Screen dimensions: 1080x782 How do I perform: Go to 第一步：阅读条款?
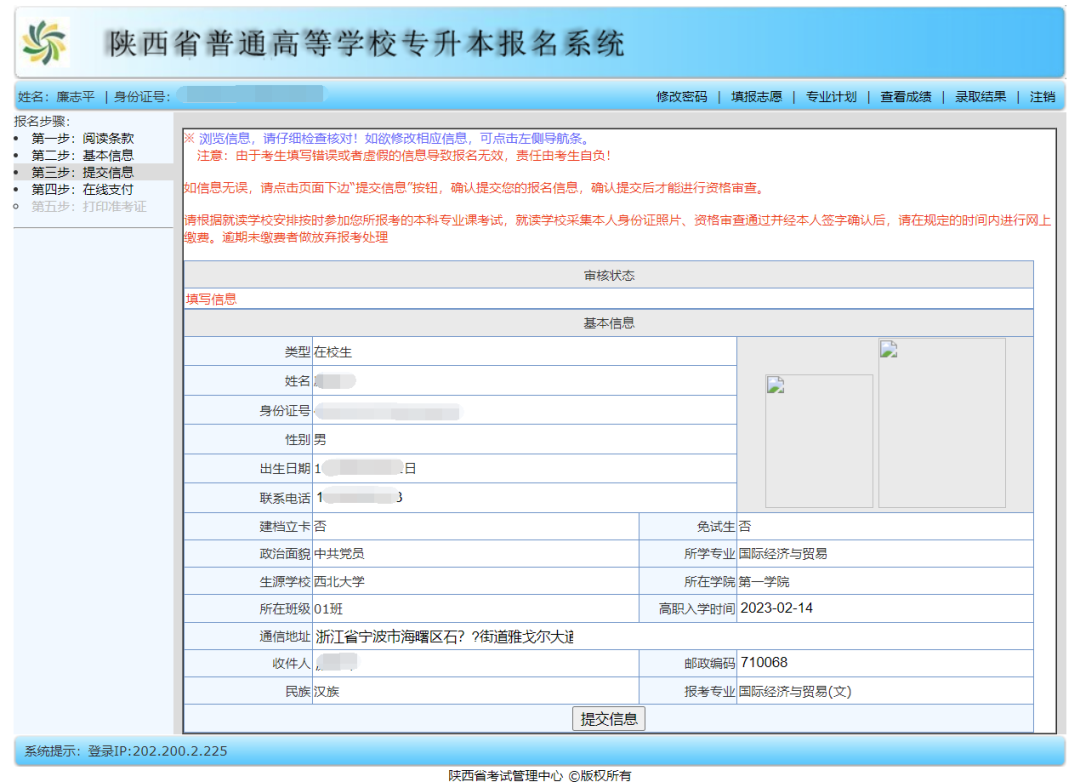82,139
